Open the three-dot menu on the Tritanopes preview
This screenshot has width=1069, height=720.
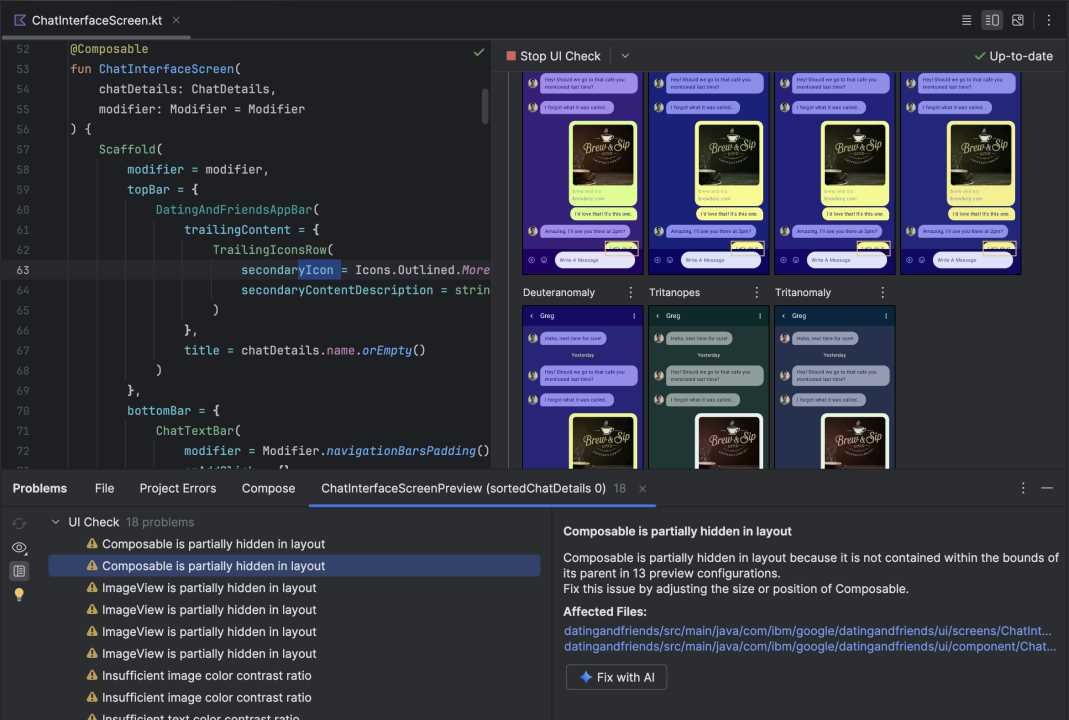[757, 292]
